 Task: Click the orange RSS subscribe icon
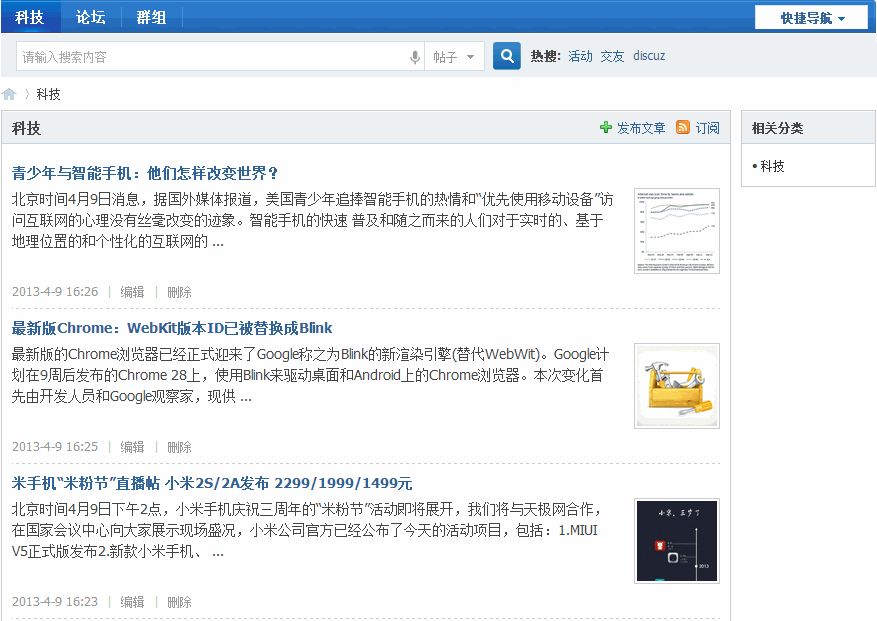(x=683, y=128)
